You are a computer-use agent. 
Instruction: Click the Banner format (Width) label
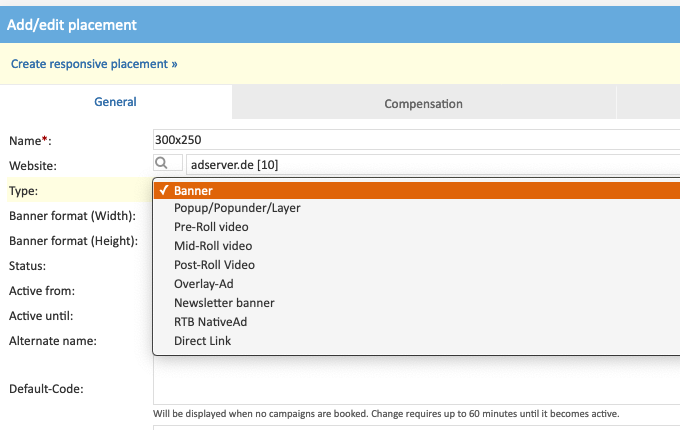coord(72,216)
